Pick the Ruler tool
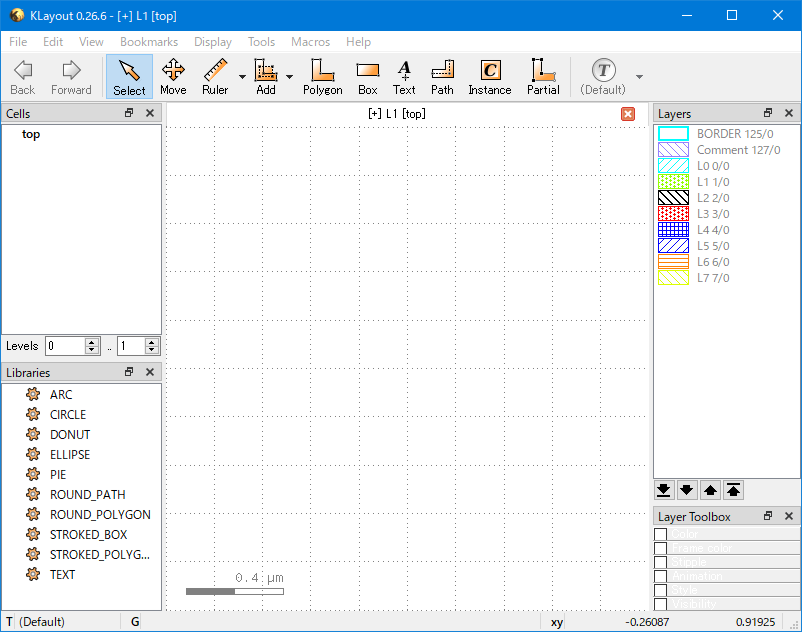This screenshot has width=802, height=632. [x=215, y=77]
